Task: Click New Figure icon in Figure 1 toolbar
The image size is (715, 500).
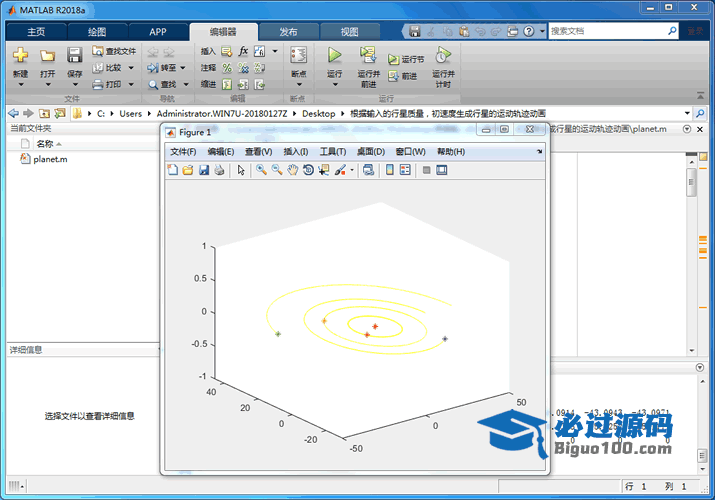Action: (172, 170)
